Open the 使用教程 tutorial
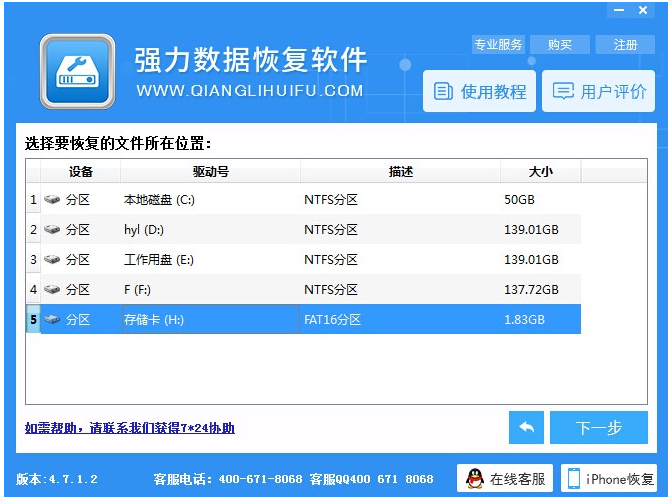This screenshot has width=668, height=497. [479, 91]
